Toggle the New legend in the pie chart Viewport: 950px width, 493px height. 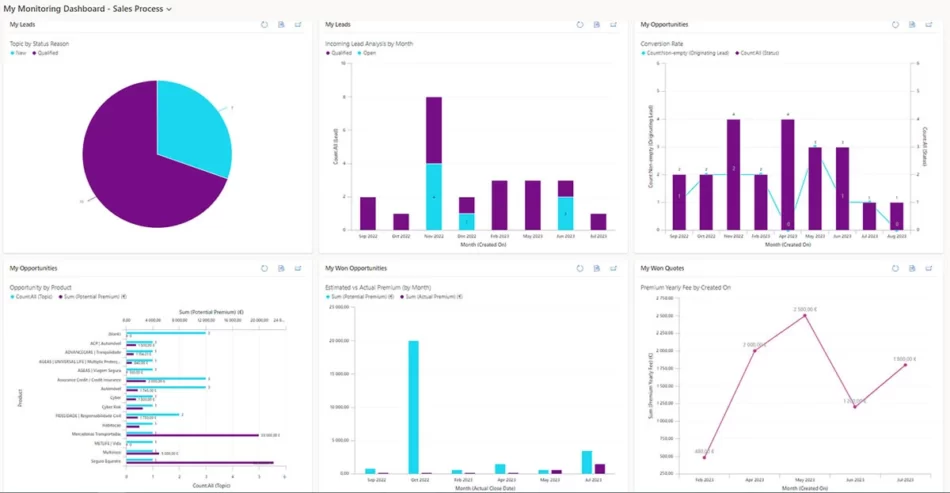(x=19, y=53)
